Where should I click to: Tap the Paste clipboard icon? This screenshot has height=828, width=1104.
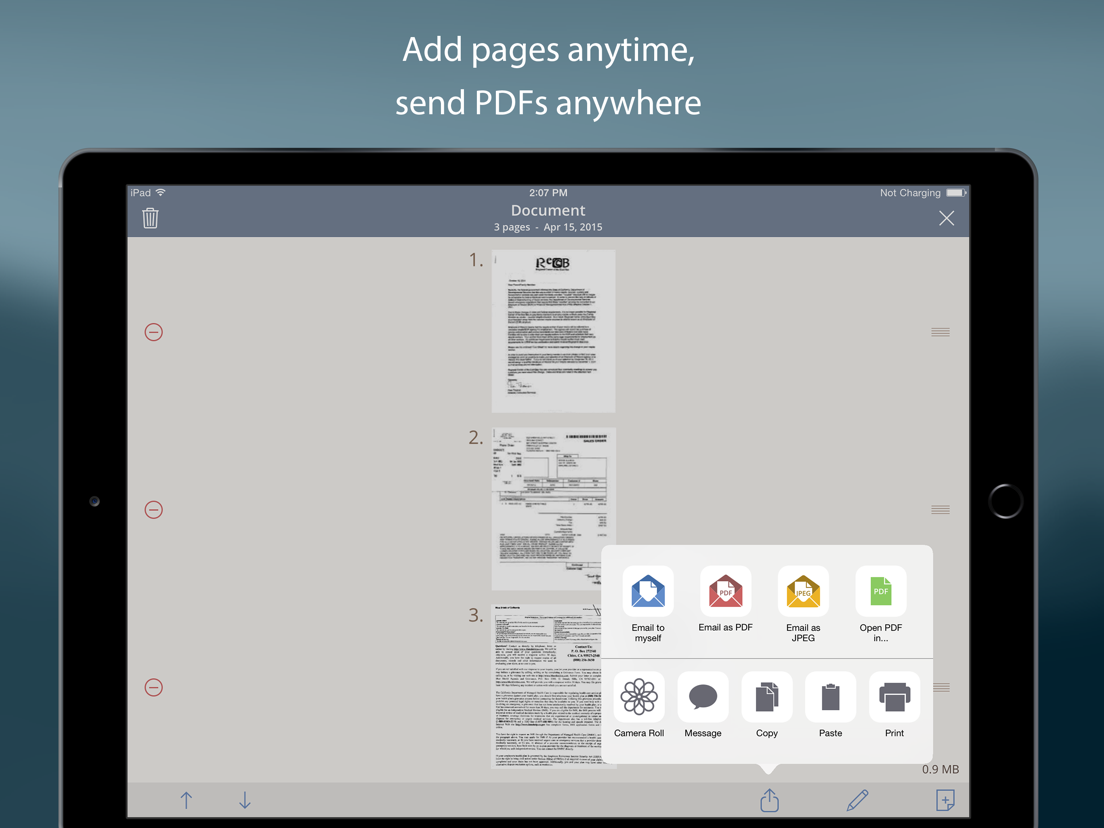830,697
